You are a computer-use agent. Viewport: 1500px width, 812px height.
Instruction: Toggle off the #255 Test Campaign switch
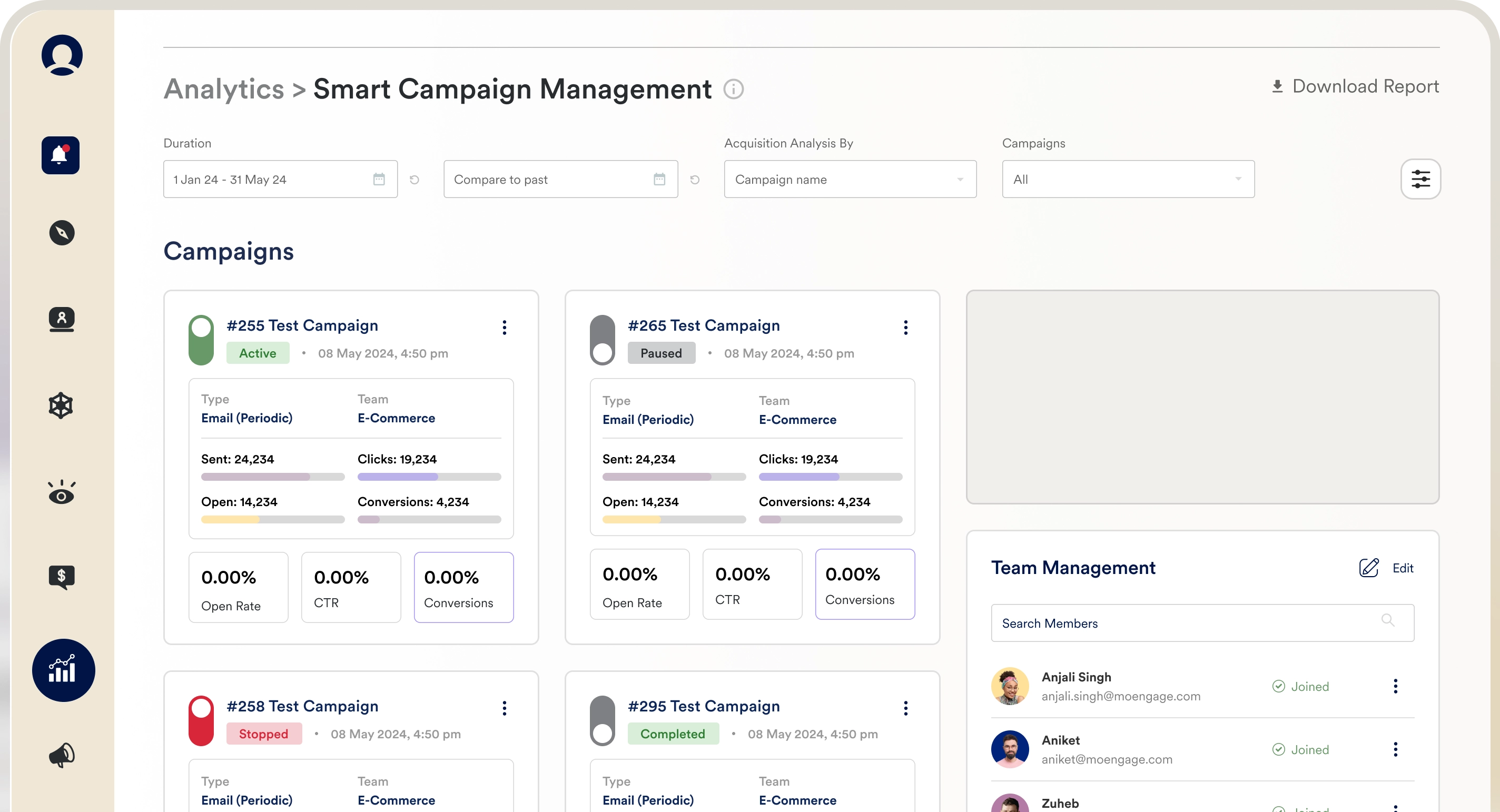click(x=202, y=340)
